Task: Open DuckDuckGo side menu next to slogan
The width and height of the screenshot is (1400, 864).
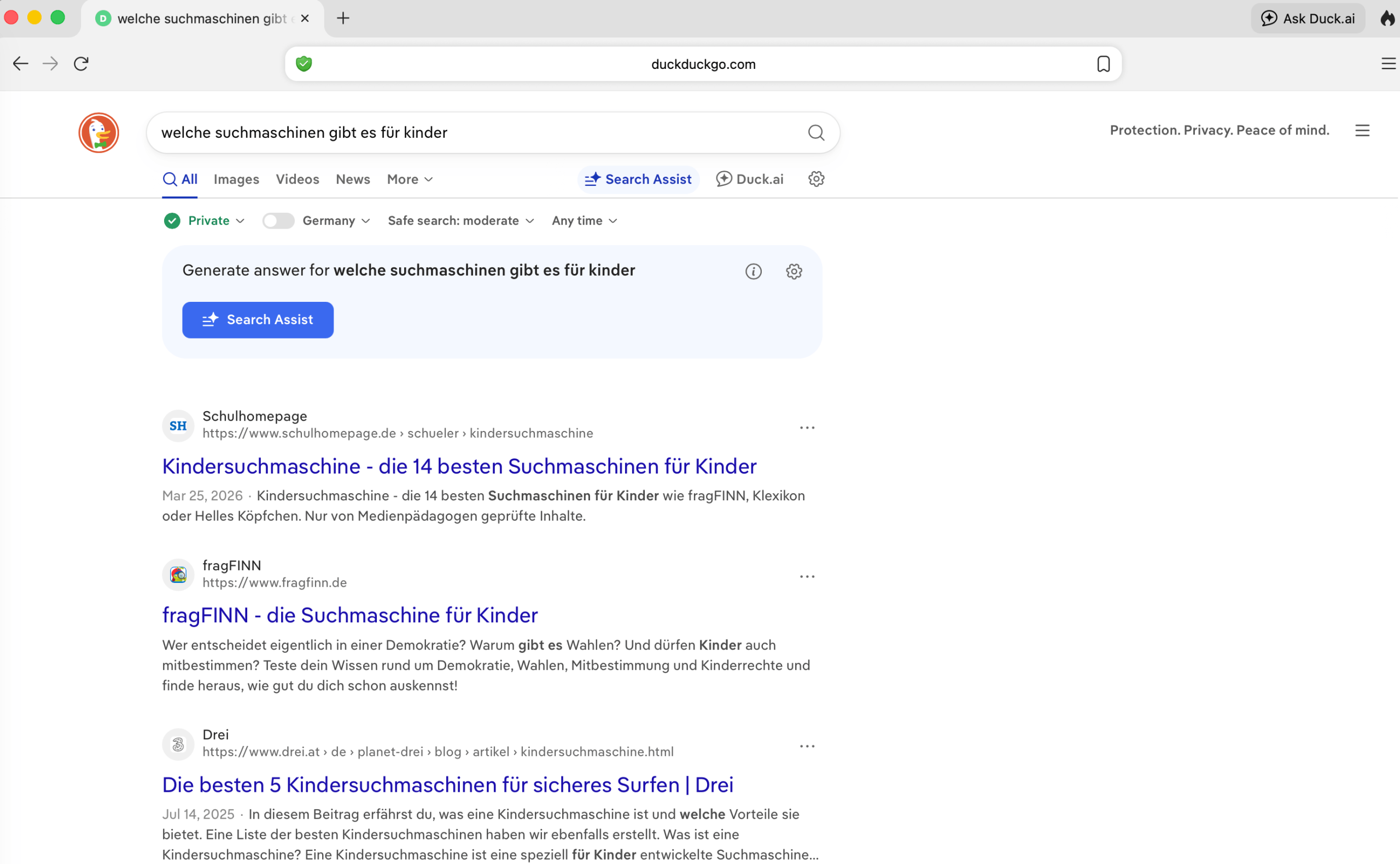Action: pyautogui.click(x=1362, y=130)
